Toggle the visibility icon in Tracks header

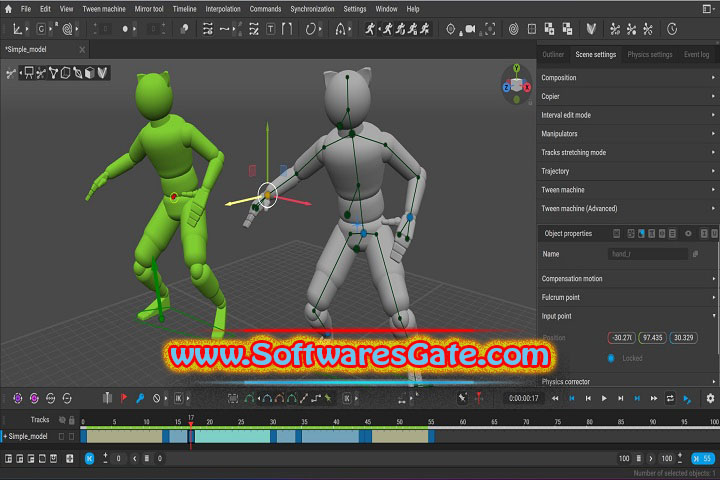(62, 419)
